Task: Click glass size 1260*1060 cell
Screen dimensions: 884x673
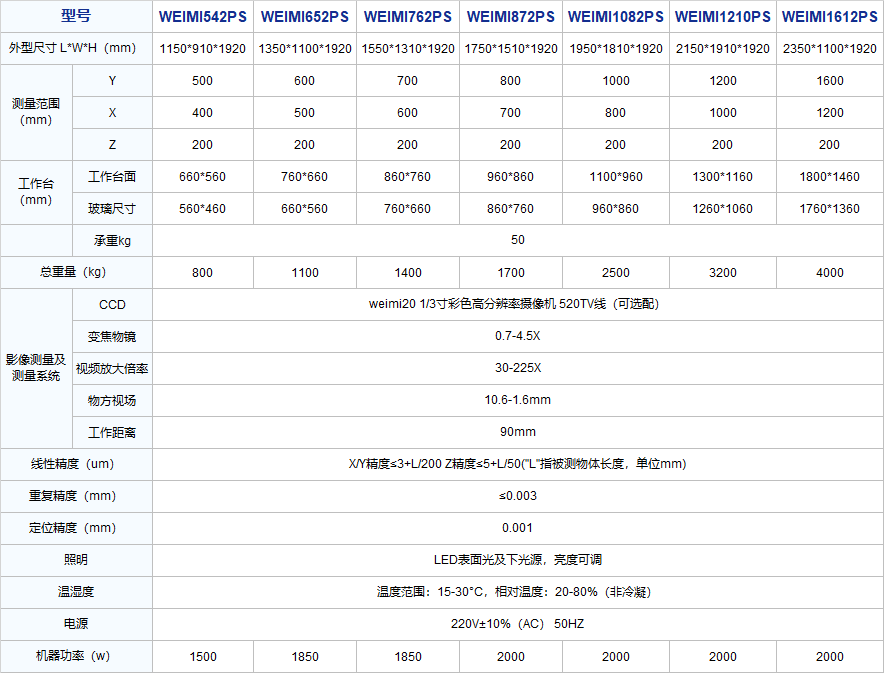Action: (723, 209)
